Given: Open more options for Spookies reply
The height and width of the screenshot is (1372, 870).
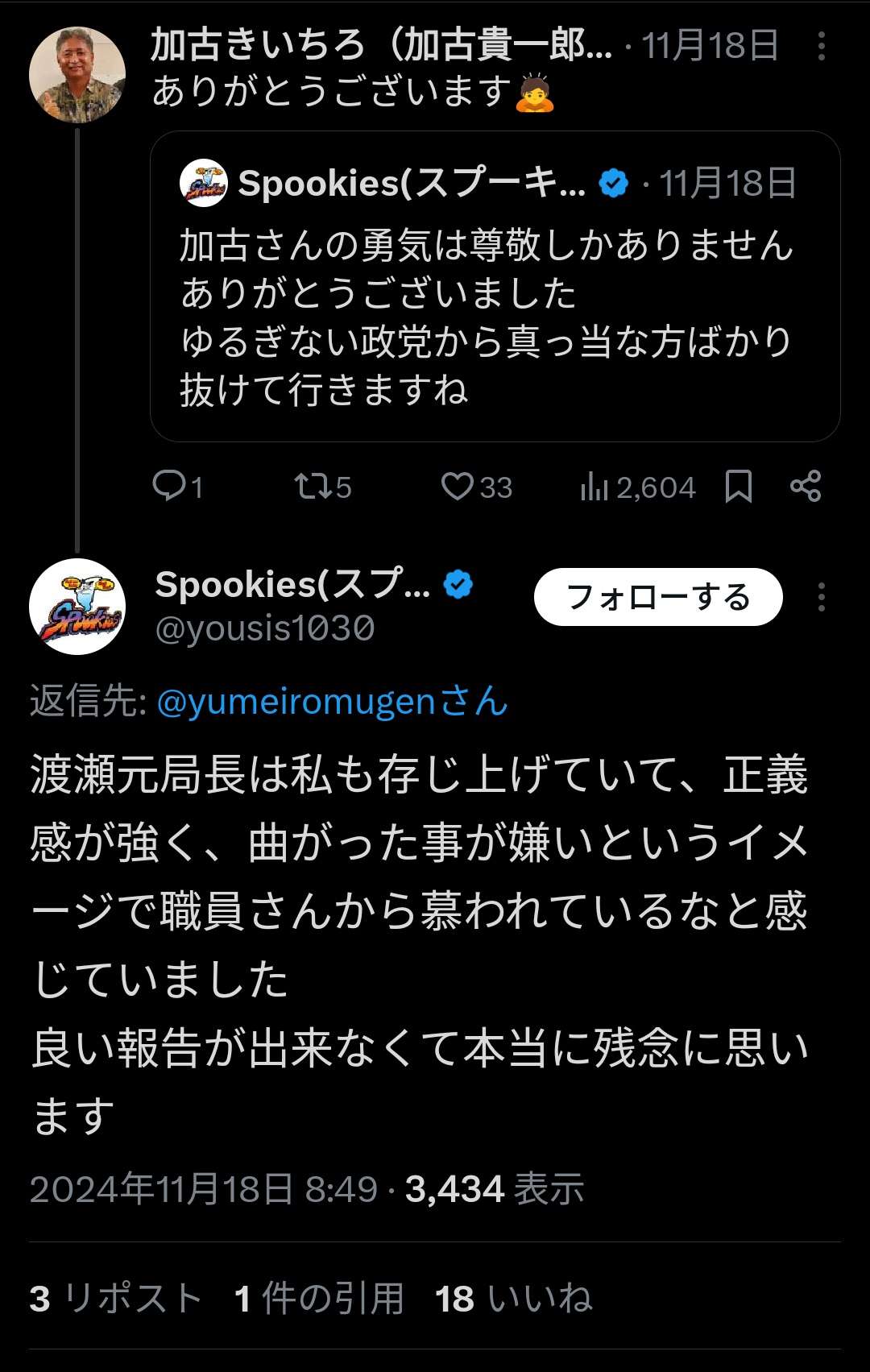Looking at the screenshot, I should click(821, 598).
